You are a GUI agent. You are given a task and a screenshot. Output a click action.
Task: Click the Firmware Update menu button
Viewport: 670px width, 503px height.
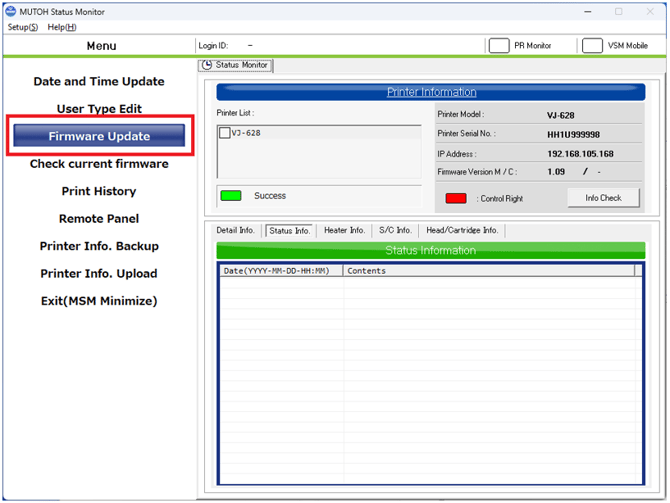(x=99, y=136)
